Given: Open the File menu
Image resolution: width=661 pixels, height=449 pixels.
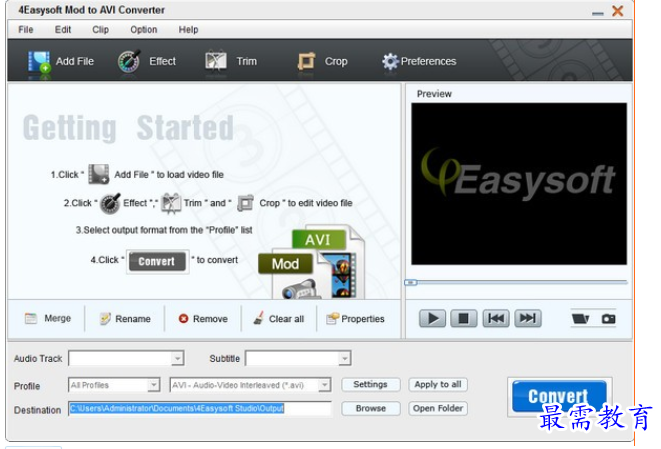Looking at the screenshot, I should coord(26,30).
